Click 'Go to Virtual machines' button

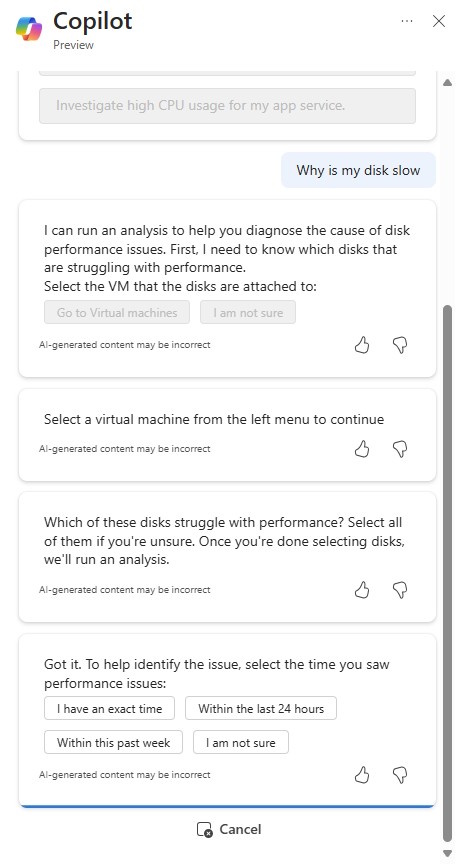coord(117,312)
